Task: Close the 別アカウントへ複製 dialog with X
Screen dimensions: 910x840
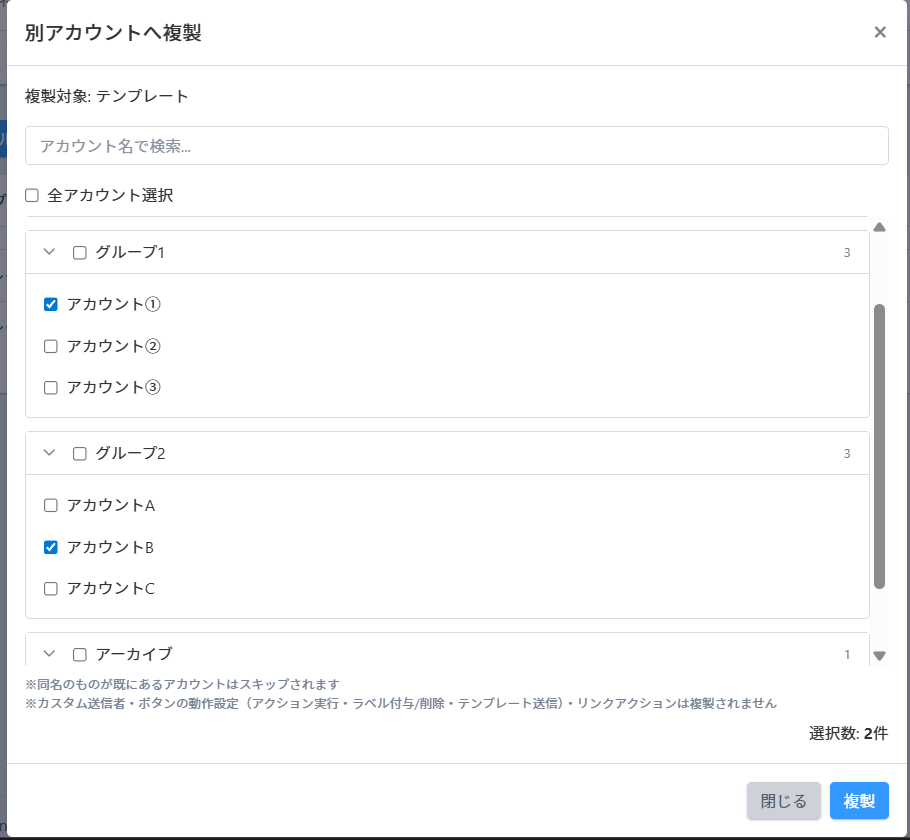Action: pyautogui.click(x=880, y=32)
